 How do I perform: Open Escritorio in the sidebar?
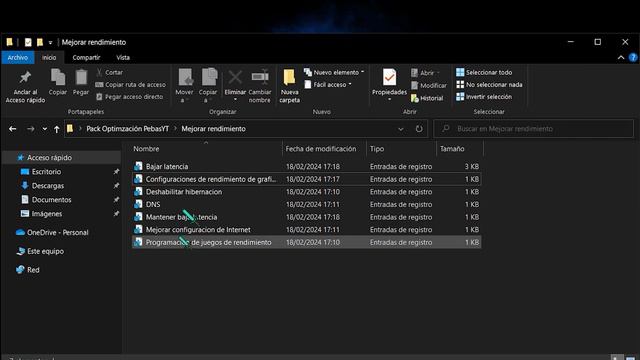[x=46, y=172]
